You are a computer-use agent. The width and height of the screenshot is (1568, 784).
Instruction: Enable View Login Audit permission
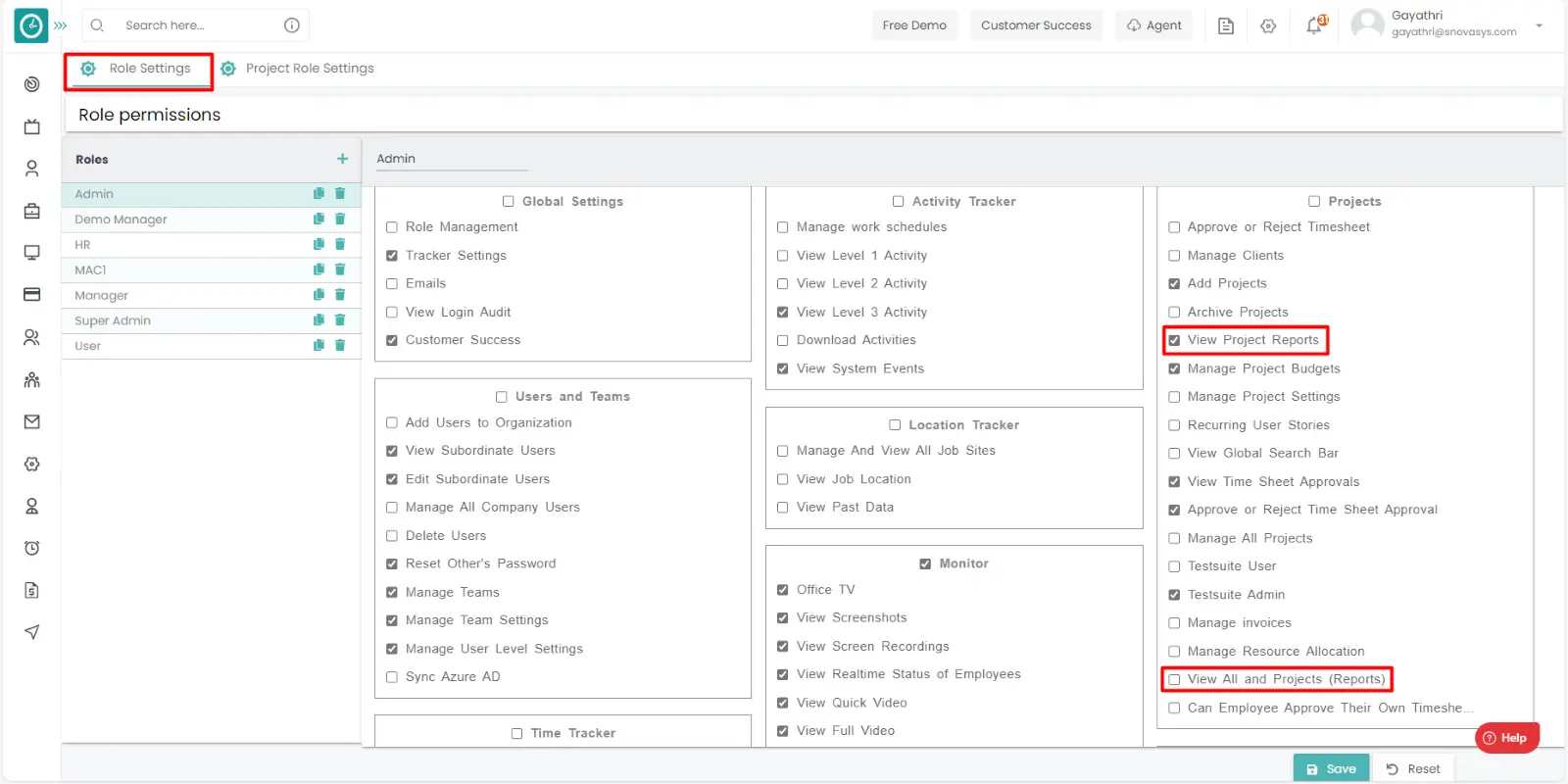pyautogui.click(x=392, y=313)
